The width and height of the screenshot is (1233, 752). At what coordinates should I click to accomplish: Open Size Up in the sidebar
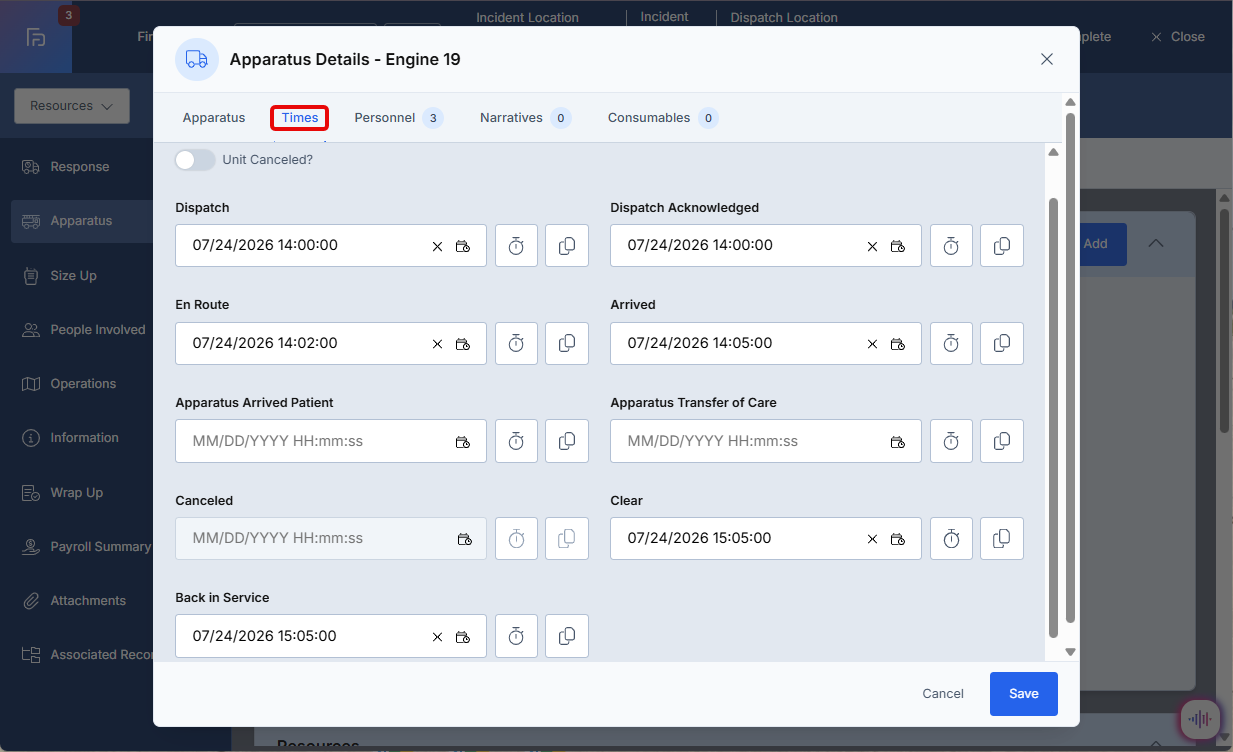[x=74, y=276]
